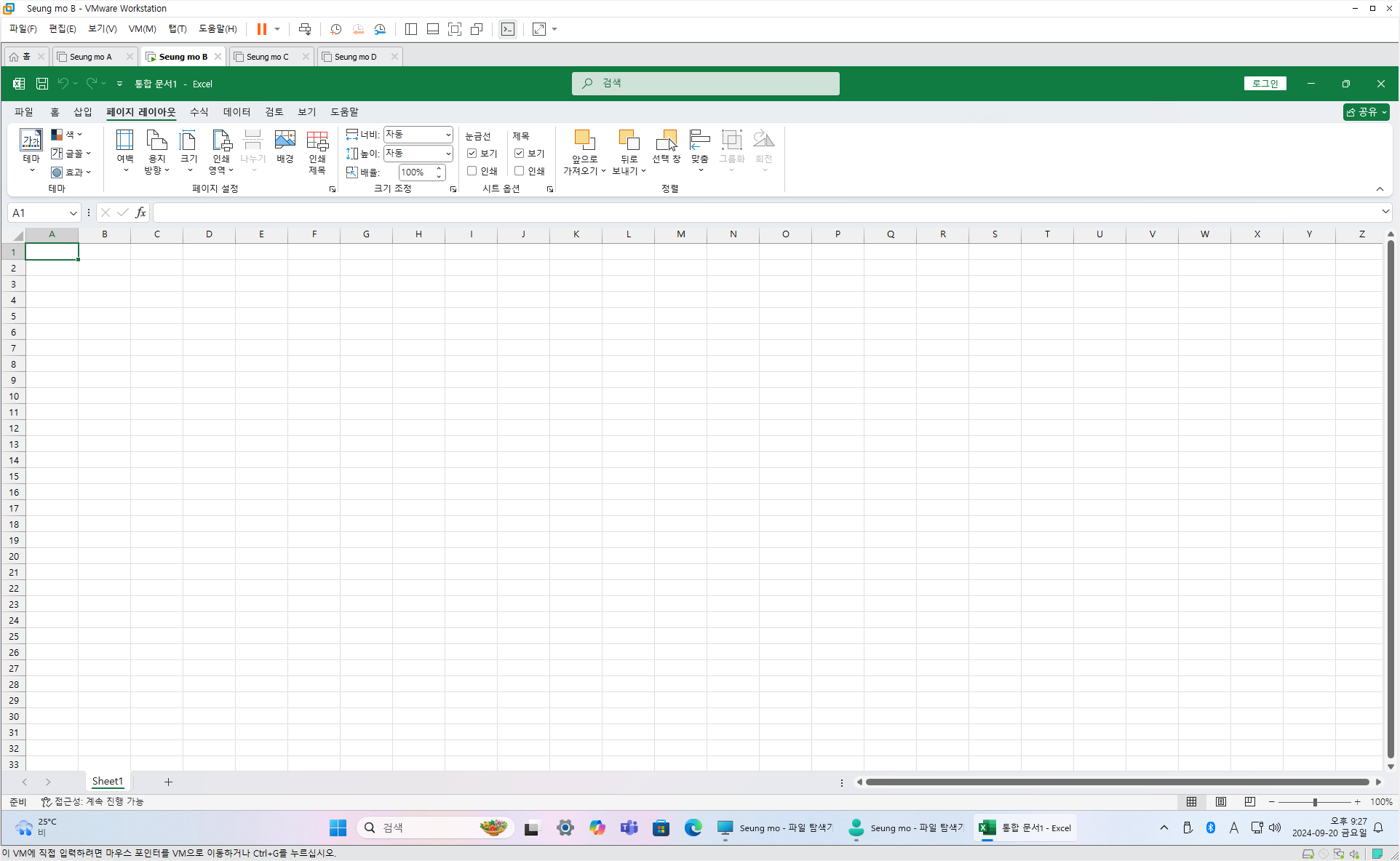Switch to the Seung mo C VM tab
Screen dimensions: 1400x861
pos(267,57)
